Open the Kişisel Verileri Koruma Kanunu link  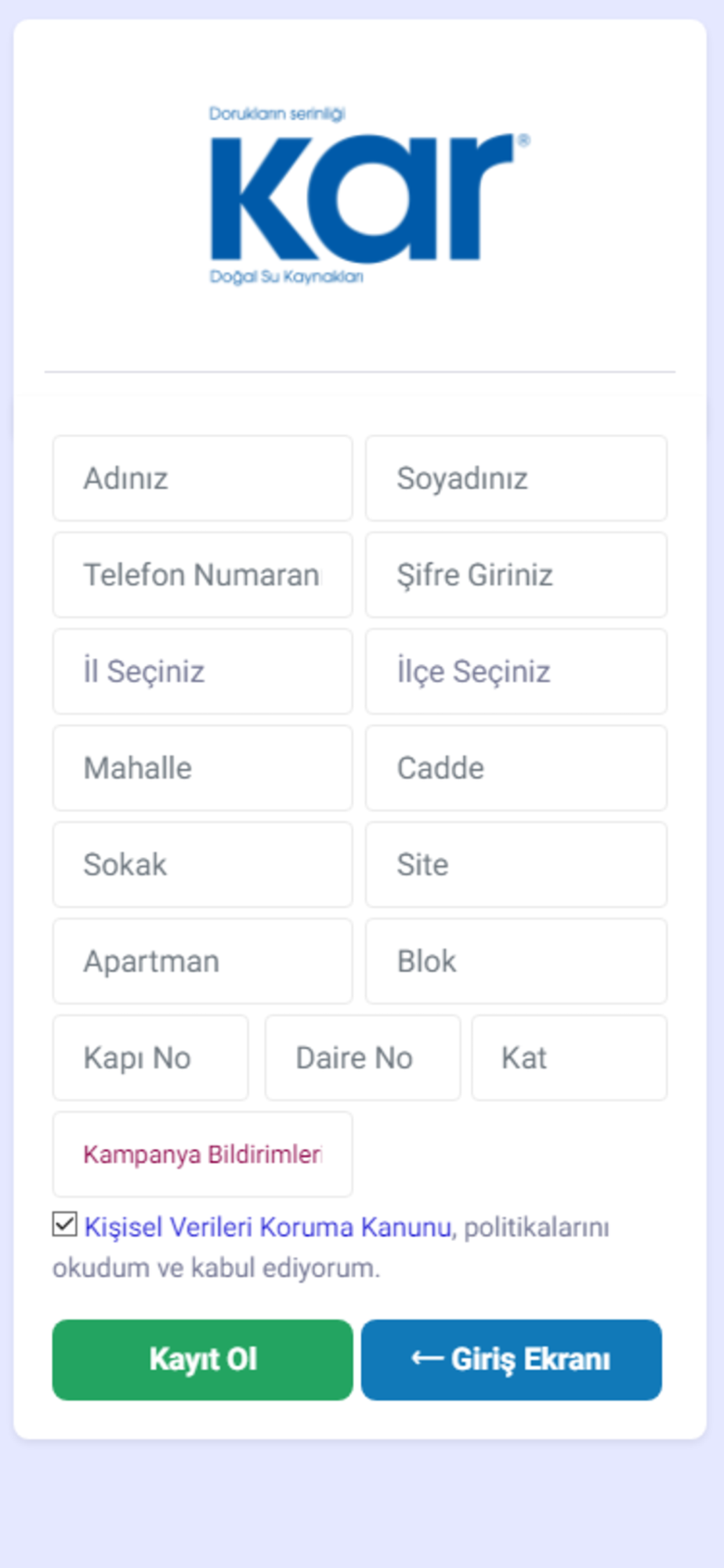click(x=267, y=1227)
